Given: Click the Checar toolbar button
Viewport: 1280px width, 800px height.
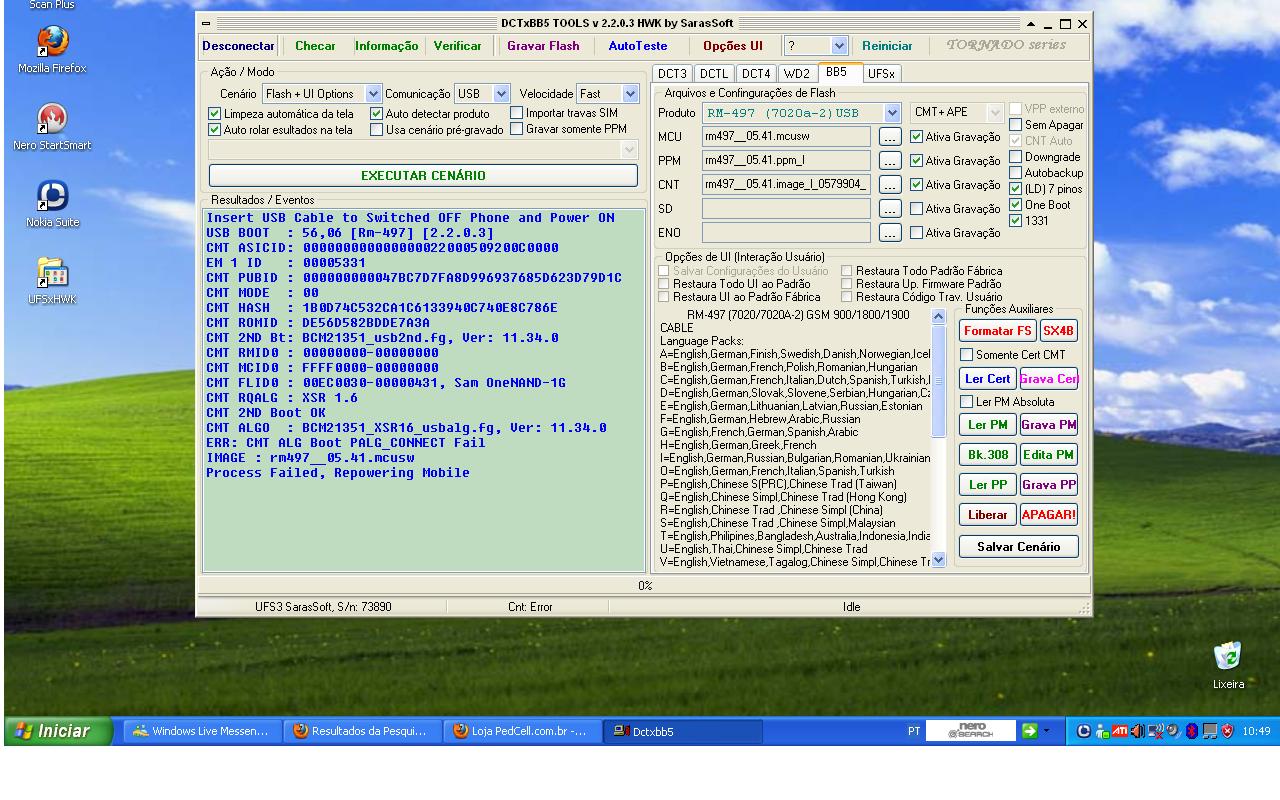Looking at the screenshot, I should [315, 46].
